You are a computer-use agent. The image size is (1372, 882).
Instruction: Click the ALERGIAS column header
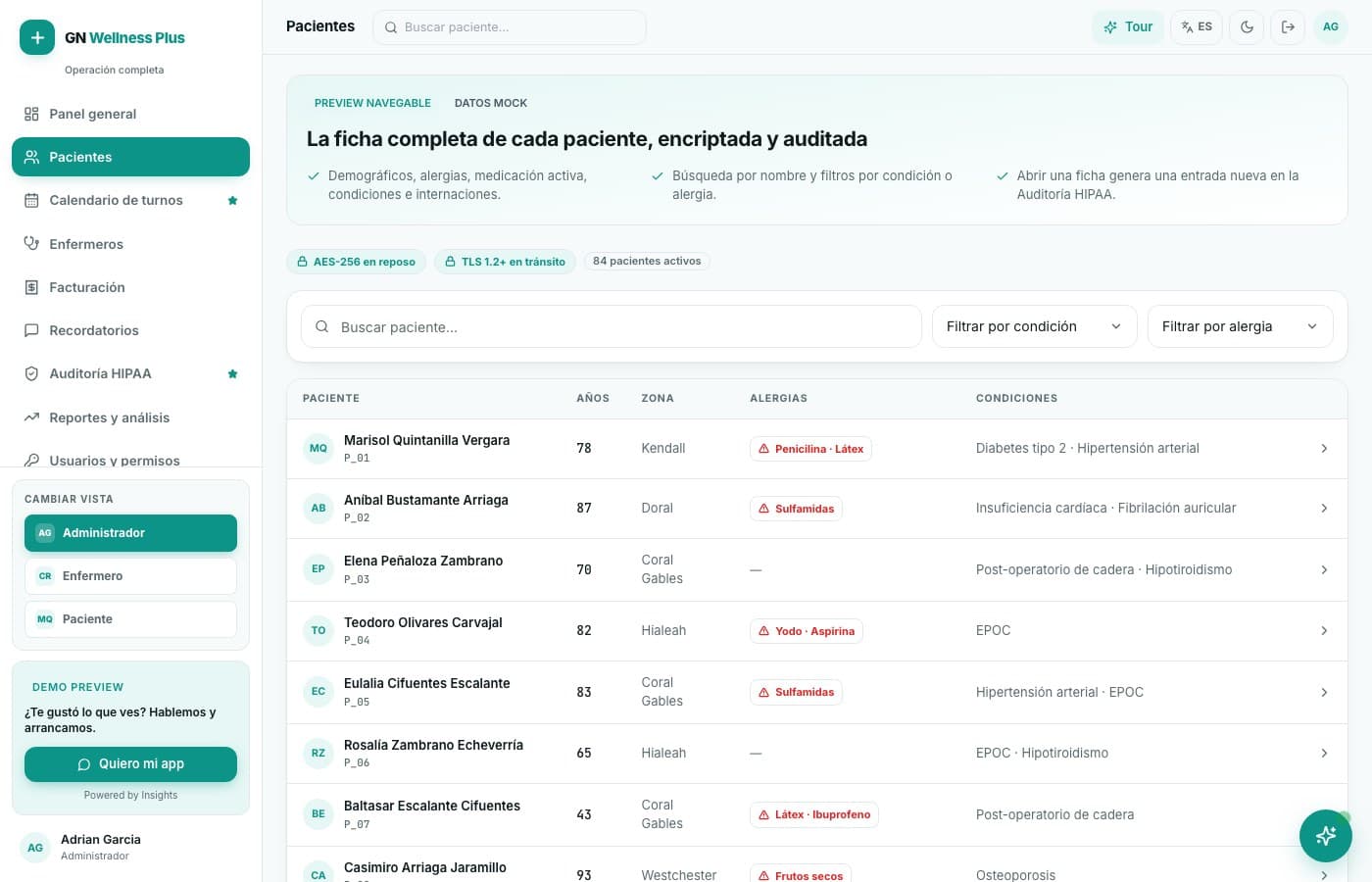(778, 398)
